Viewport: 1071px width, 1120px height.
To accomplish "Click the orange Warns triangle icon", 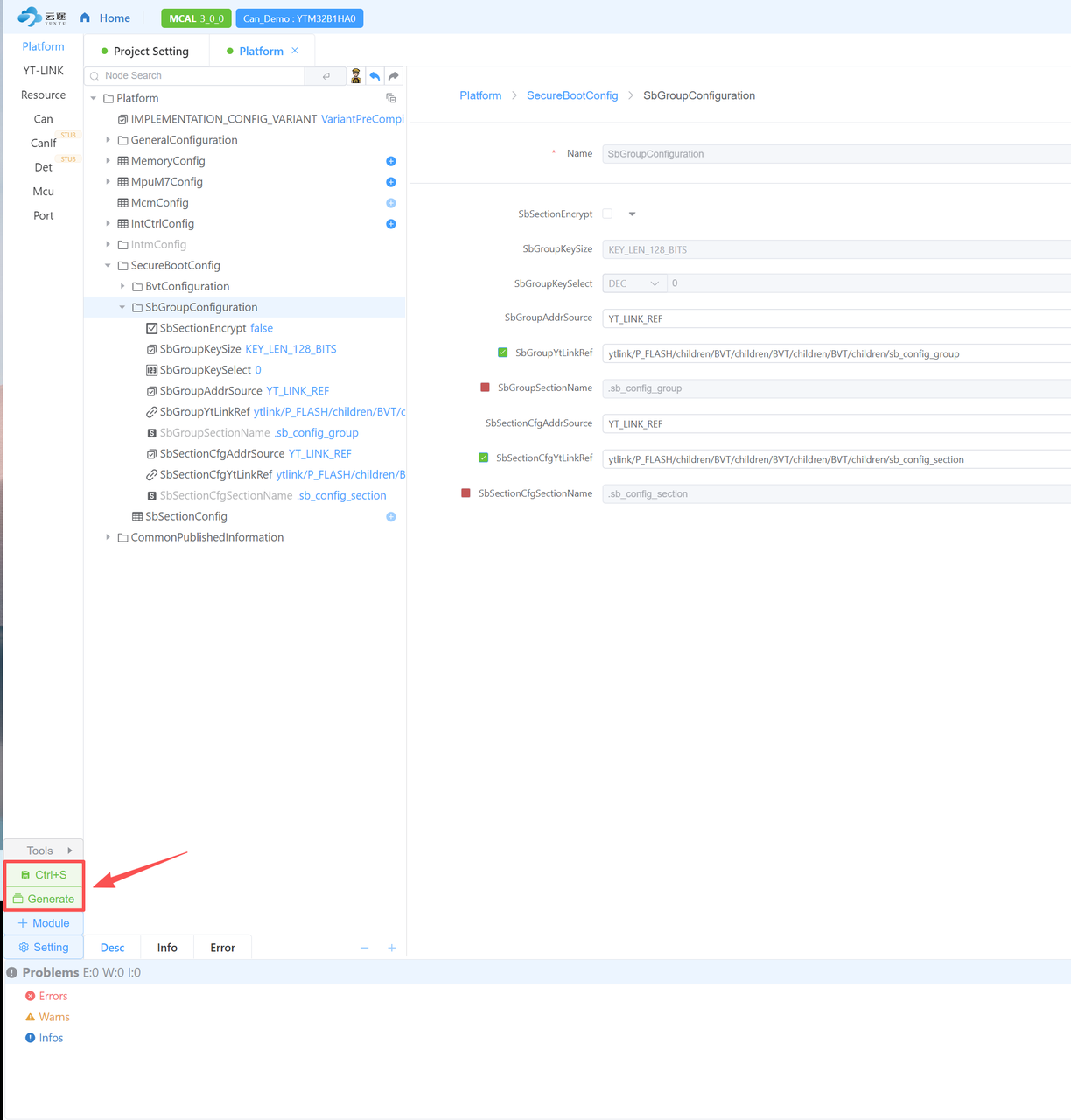I will 30,1017.
